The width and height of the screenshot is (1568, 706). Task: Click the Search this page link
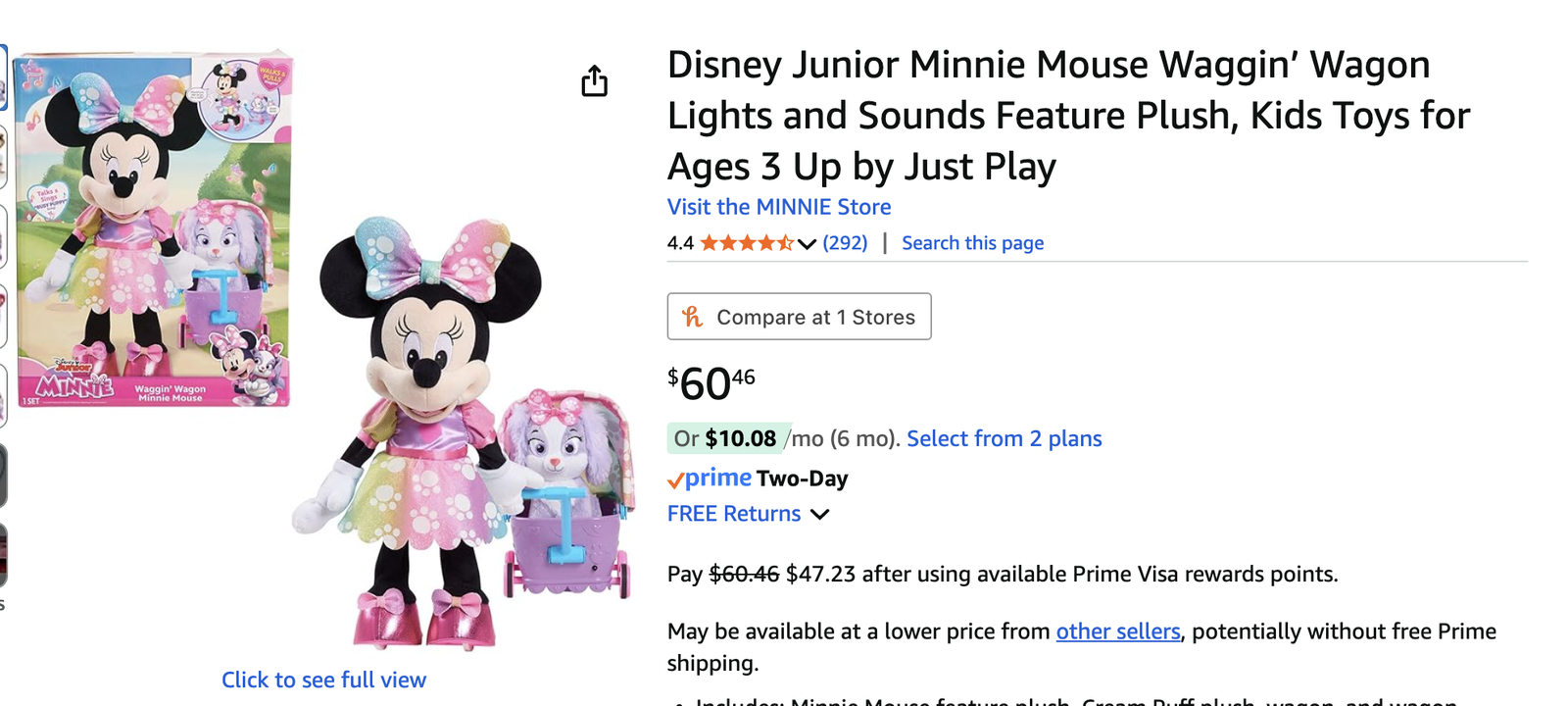pyautogui.click(x=972, y=243)
